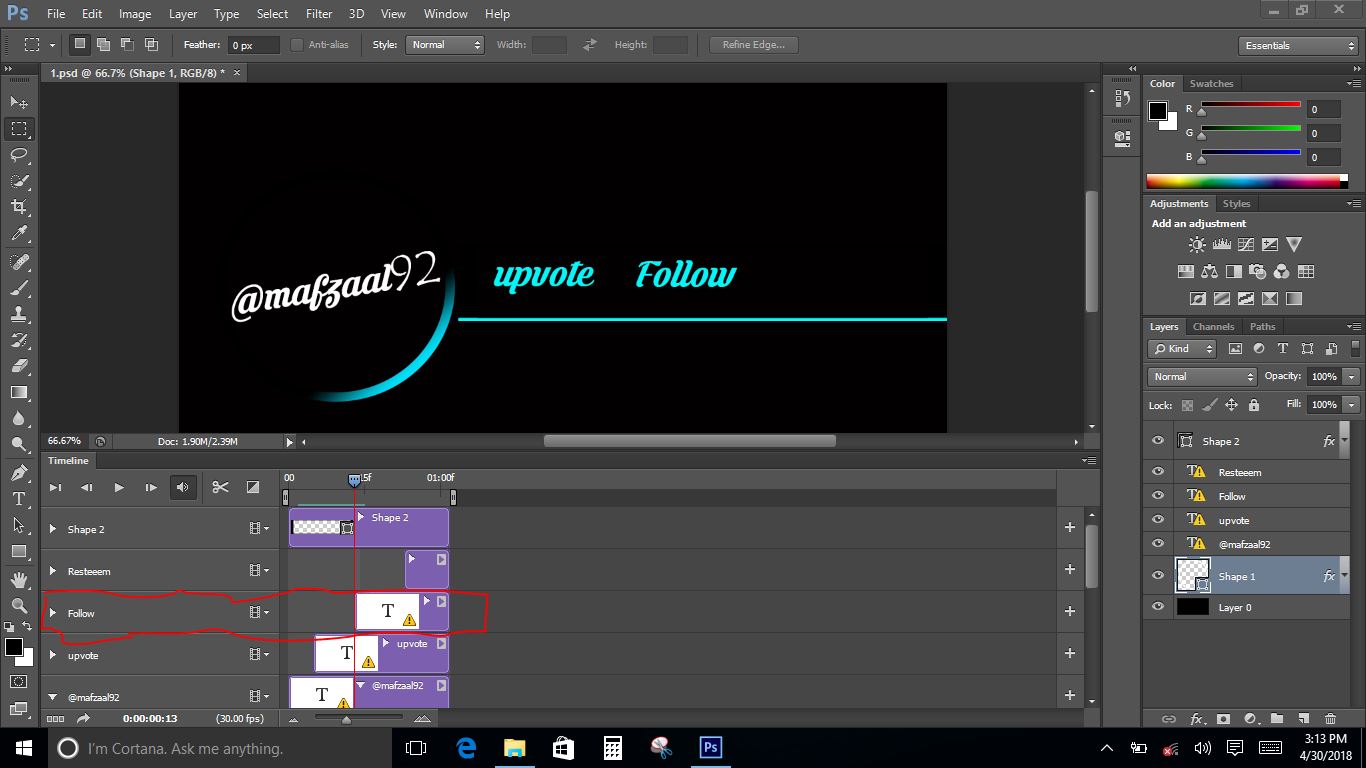Add media to Shape 2 track
Viewport: 1366px width, 768px height.
pos(1069,527)
